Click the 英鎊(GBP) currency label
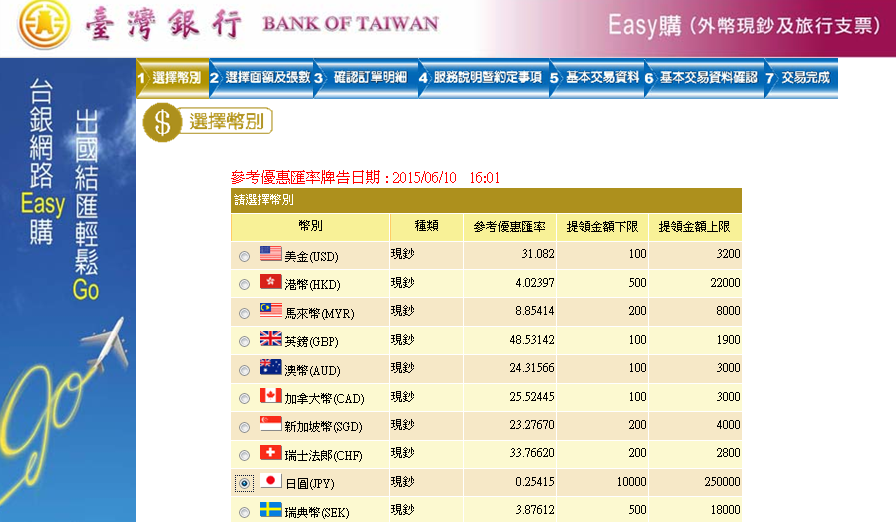The height and width of the screenshot is (522, 896). pyautogui.click(x=311, y=342)
